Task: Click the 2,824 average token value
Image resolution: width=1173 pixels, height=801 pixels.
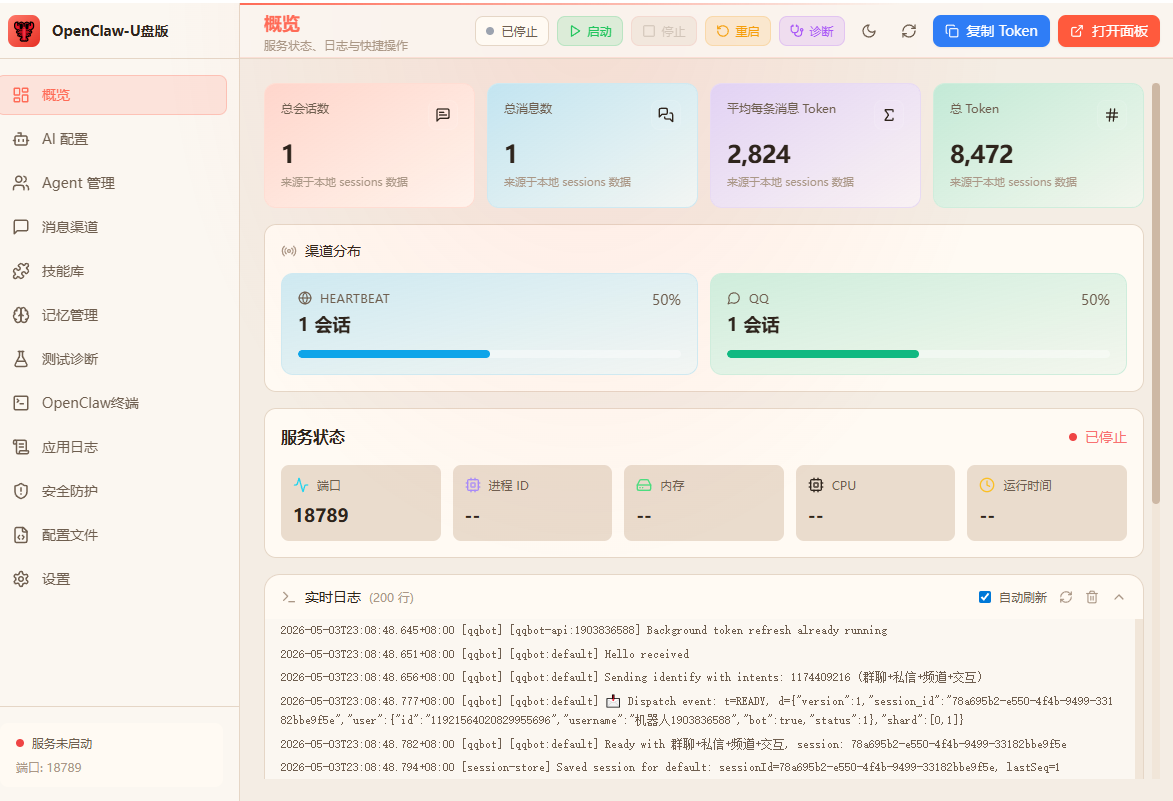Action: tap(759, 155)
